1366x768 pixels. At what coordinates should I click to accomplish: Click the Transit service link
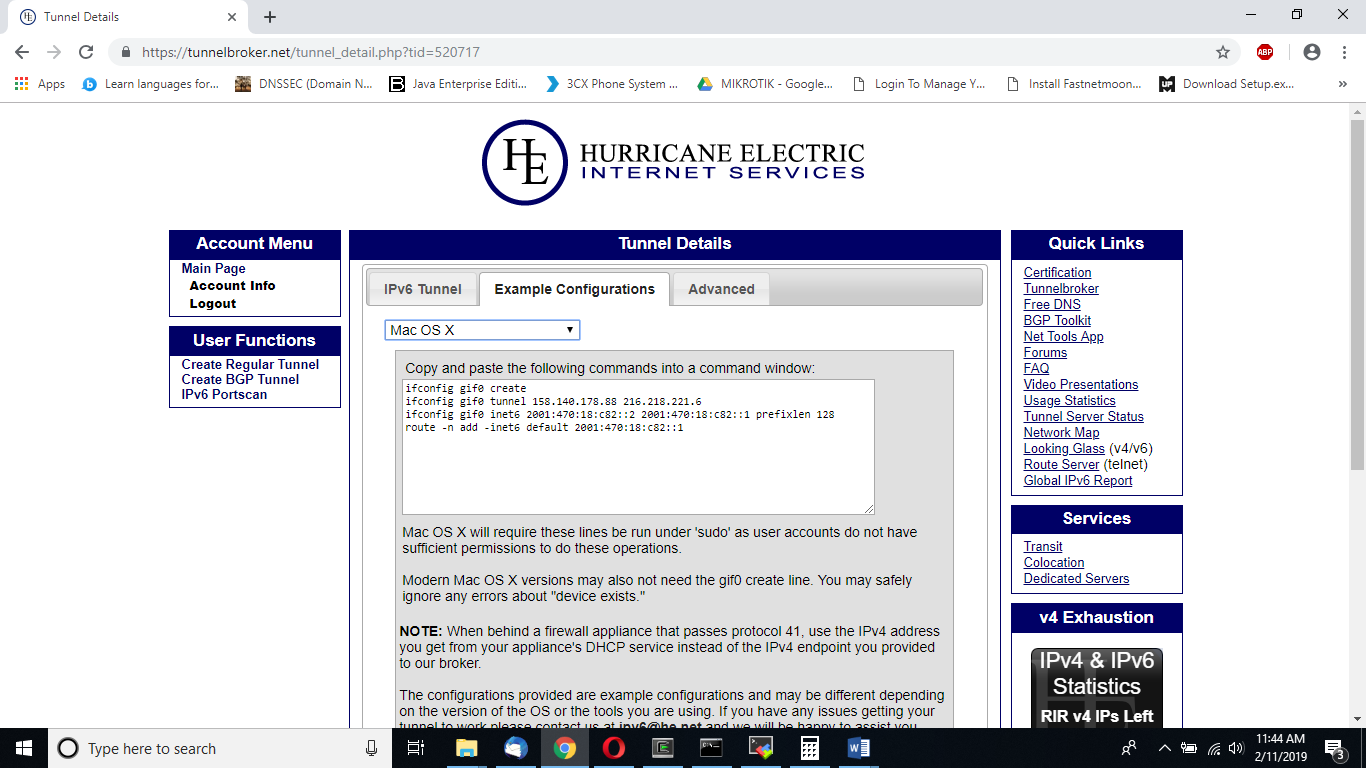click(x=1043, y=547)
